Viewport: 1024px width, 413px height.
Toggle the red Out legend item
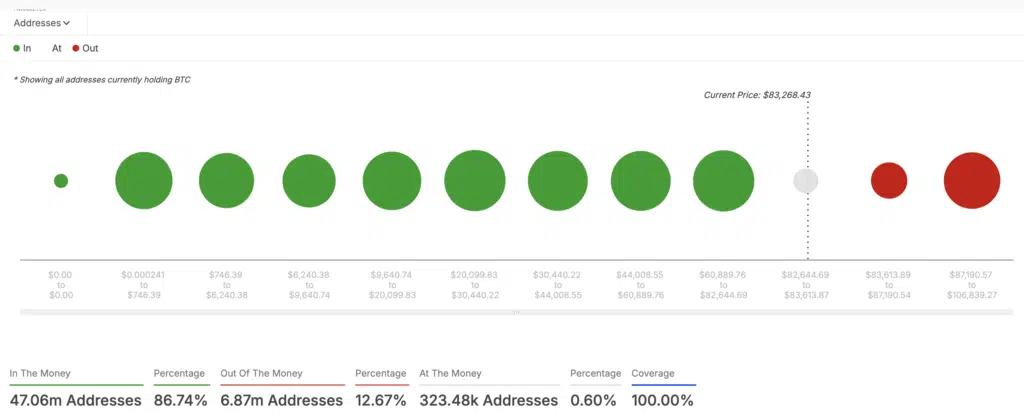(x=84, y=48)
